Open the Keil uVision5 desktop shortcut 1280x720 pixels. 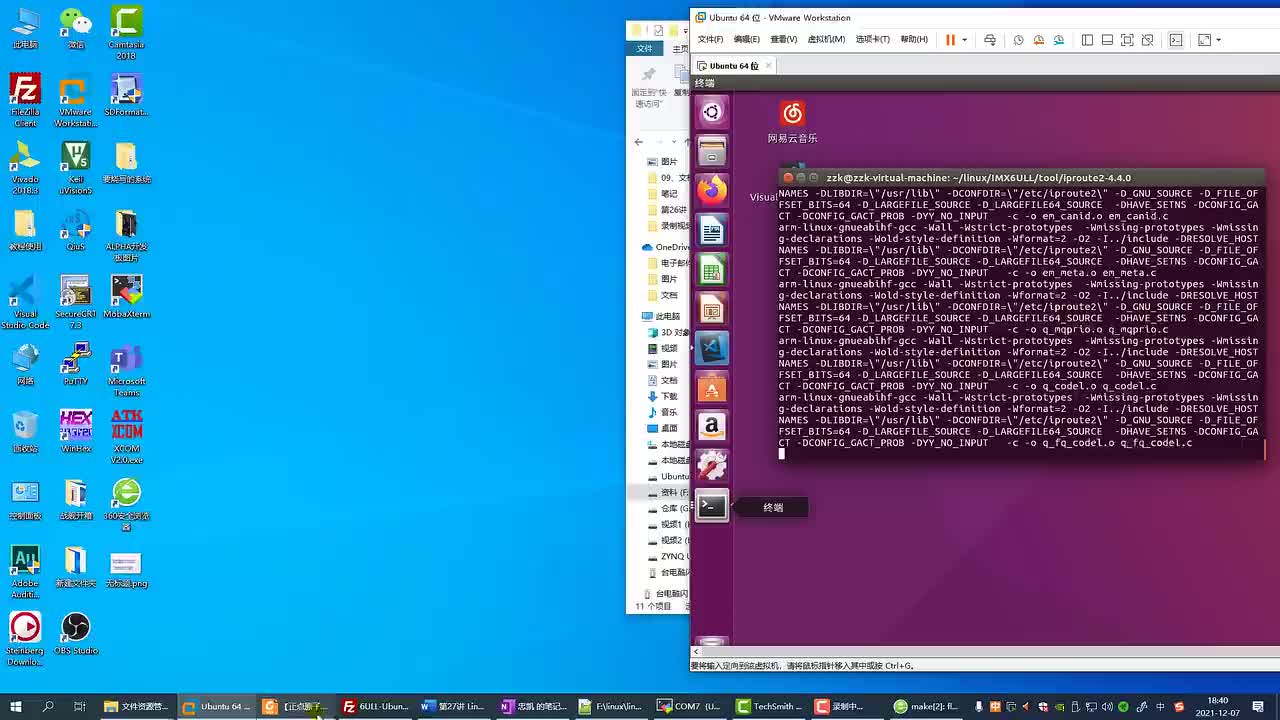coord(76,168)
